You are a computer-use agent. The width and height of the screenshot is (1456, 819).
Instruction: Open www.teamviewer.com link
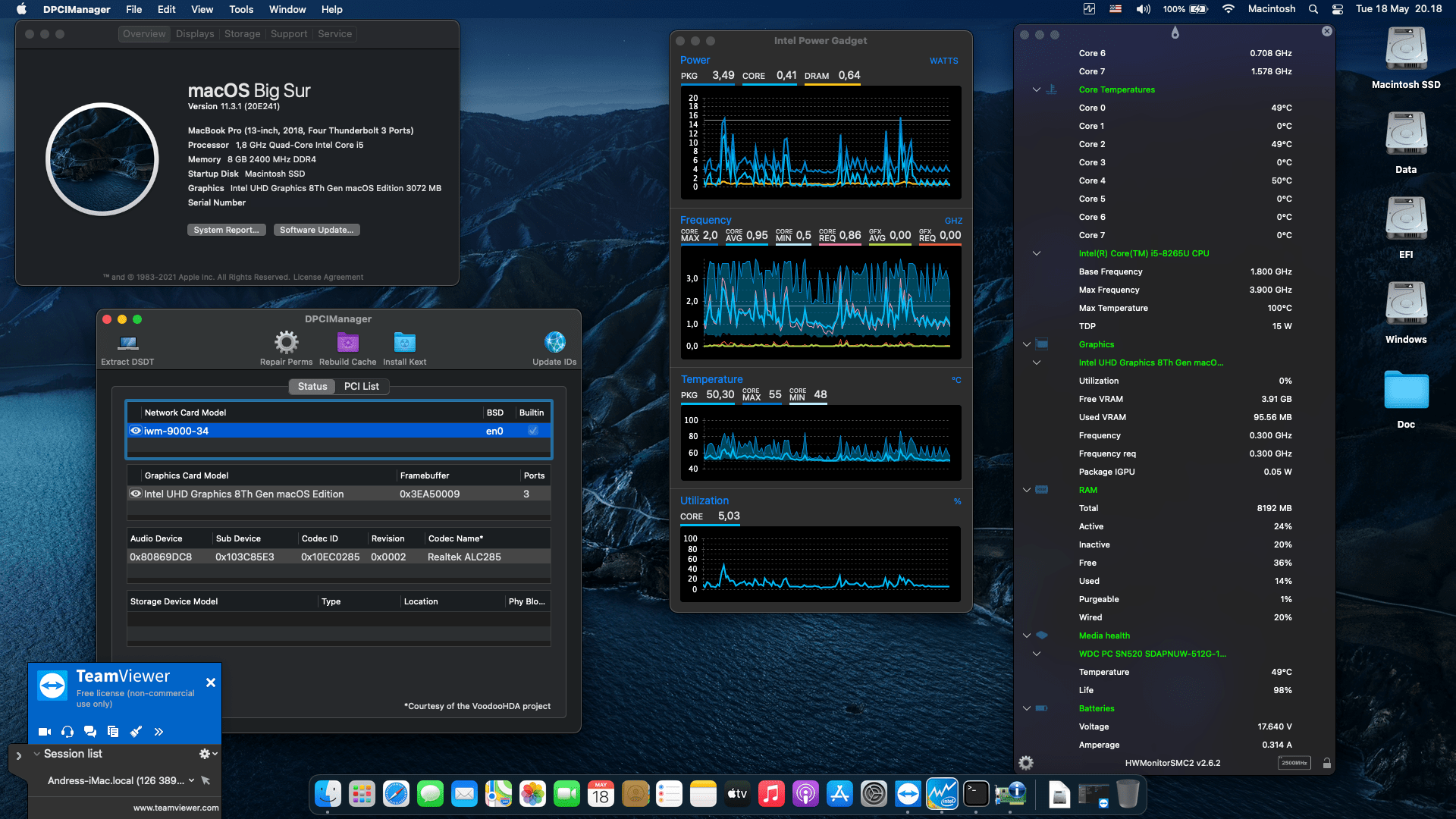(176, 808)
